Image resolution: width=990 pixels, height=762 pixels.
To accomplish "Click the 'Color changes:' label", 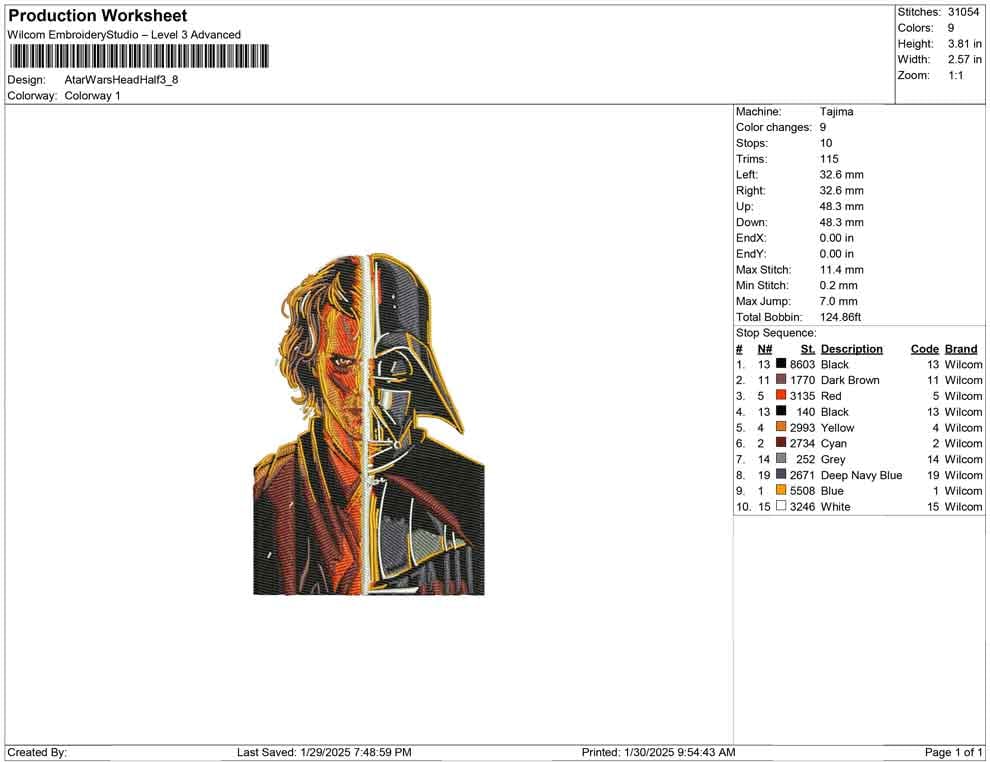I will (773, 127).
